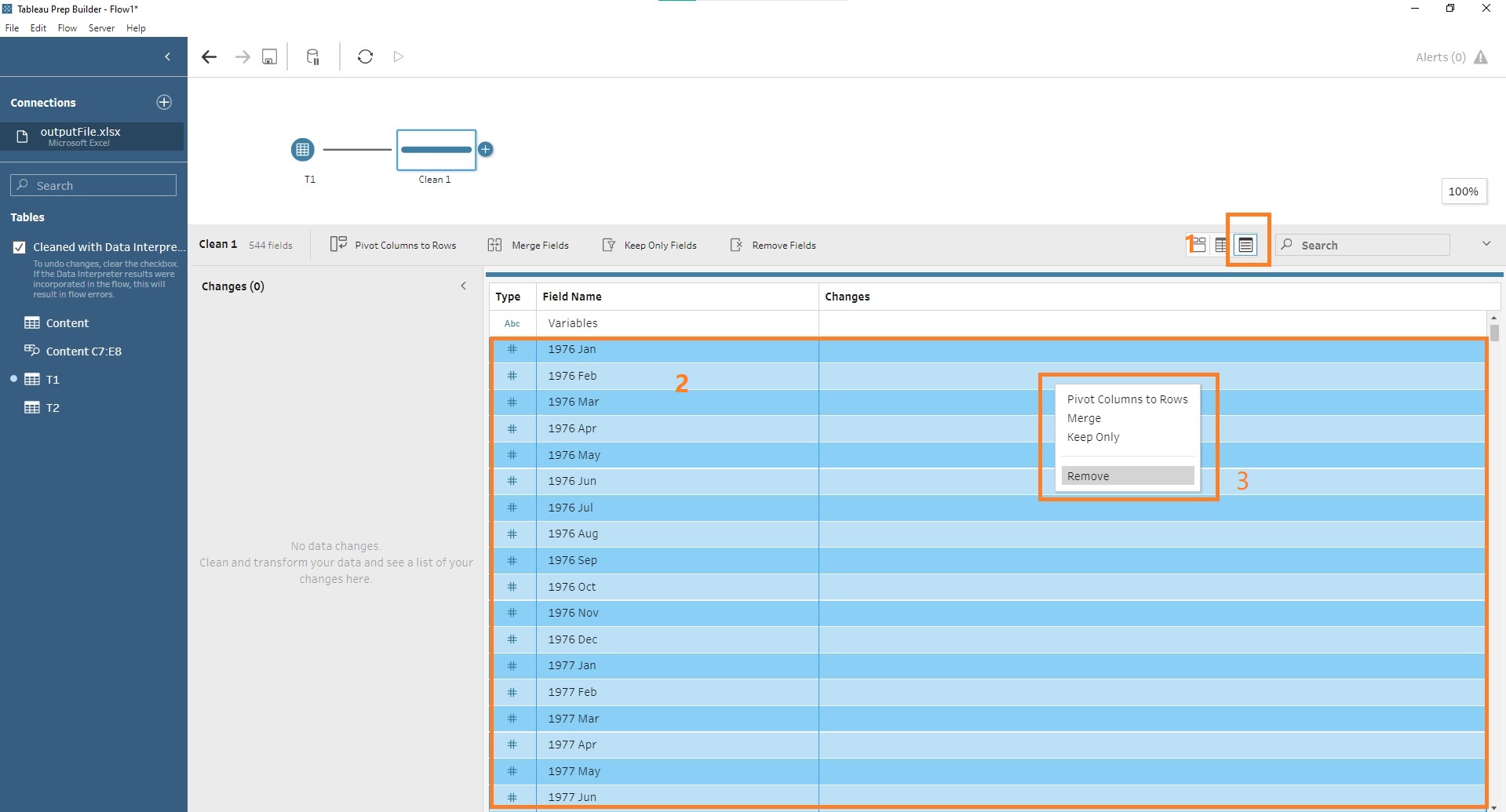Screen dimensions: 1506x812
Task: Click the Merge Fields toolbar button
Action: pos(528,245)
